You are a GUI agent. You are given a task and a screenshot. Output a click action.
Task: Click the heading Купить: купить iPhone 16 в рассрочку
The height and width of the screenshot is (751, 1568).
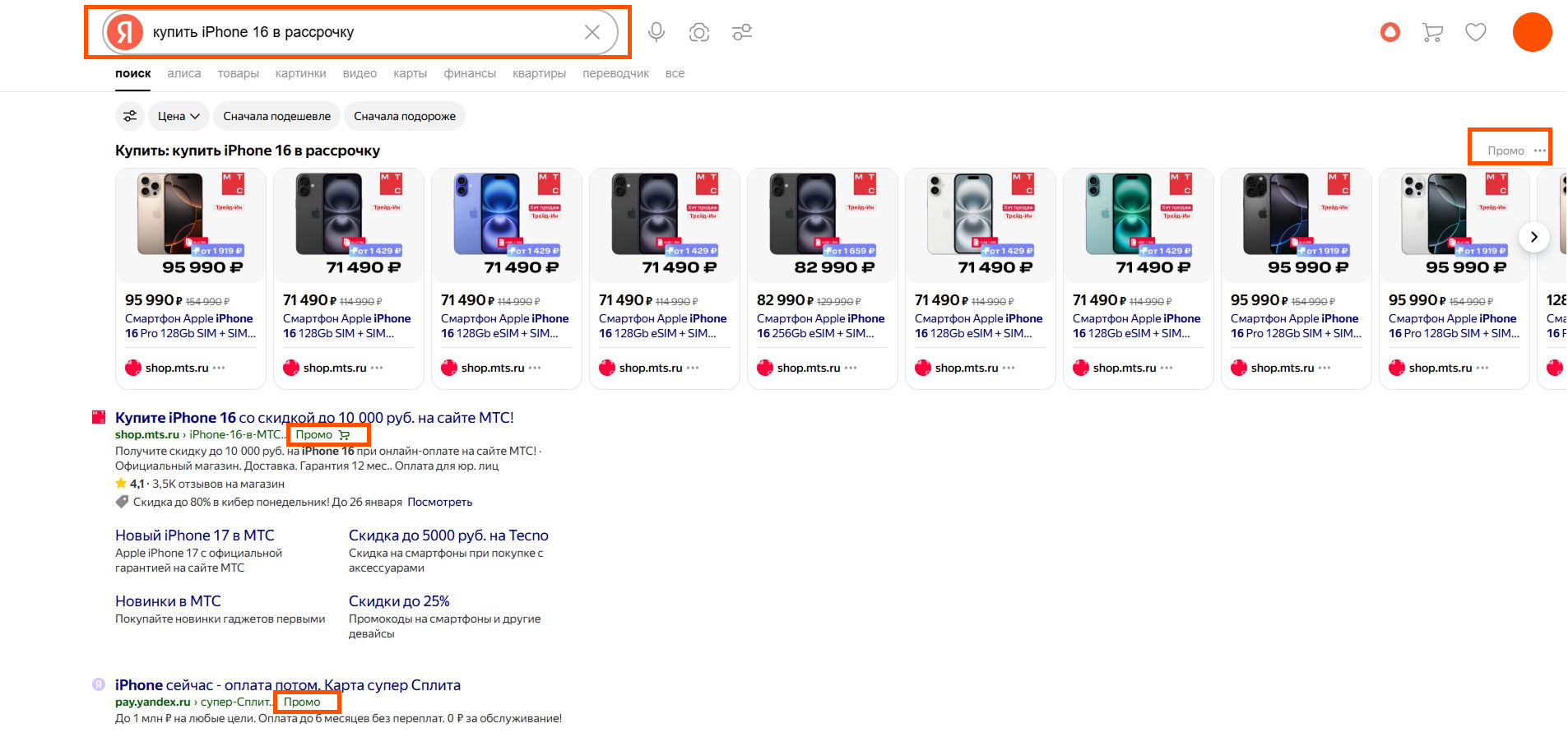(x=248, y=151)
